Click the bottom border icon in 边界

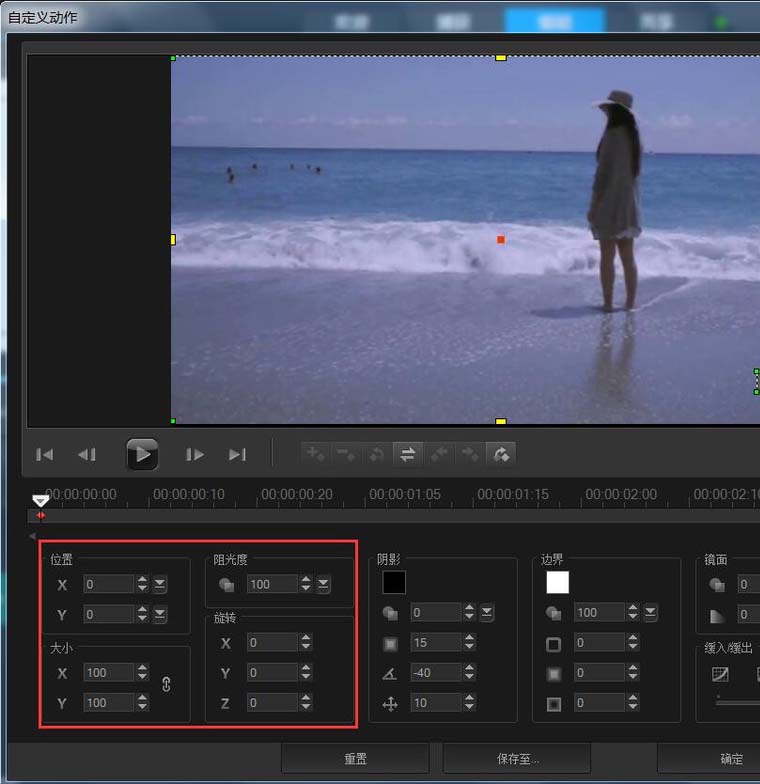(554, 704)
